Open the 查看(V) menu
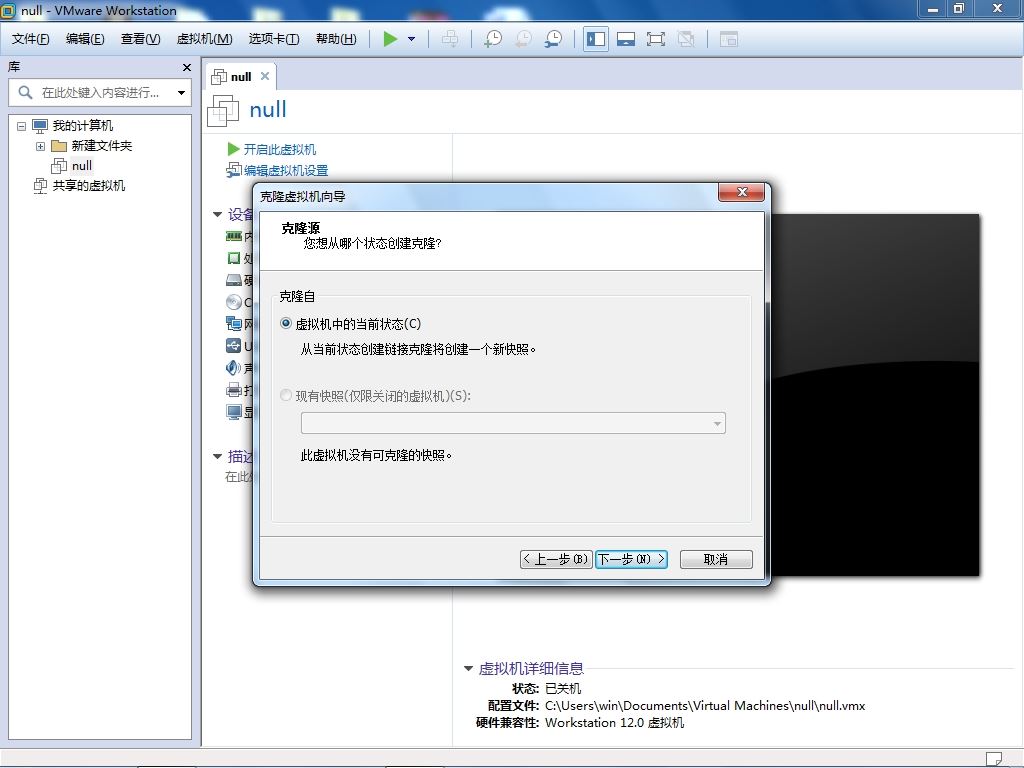The width and height of the screenshot is (1024, 768). click(140, 39)
